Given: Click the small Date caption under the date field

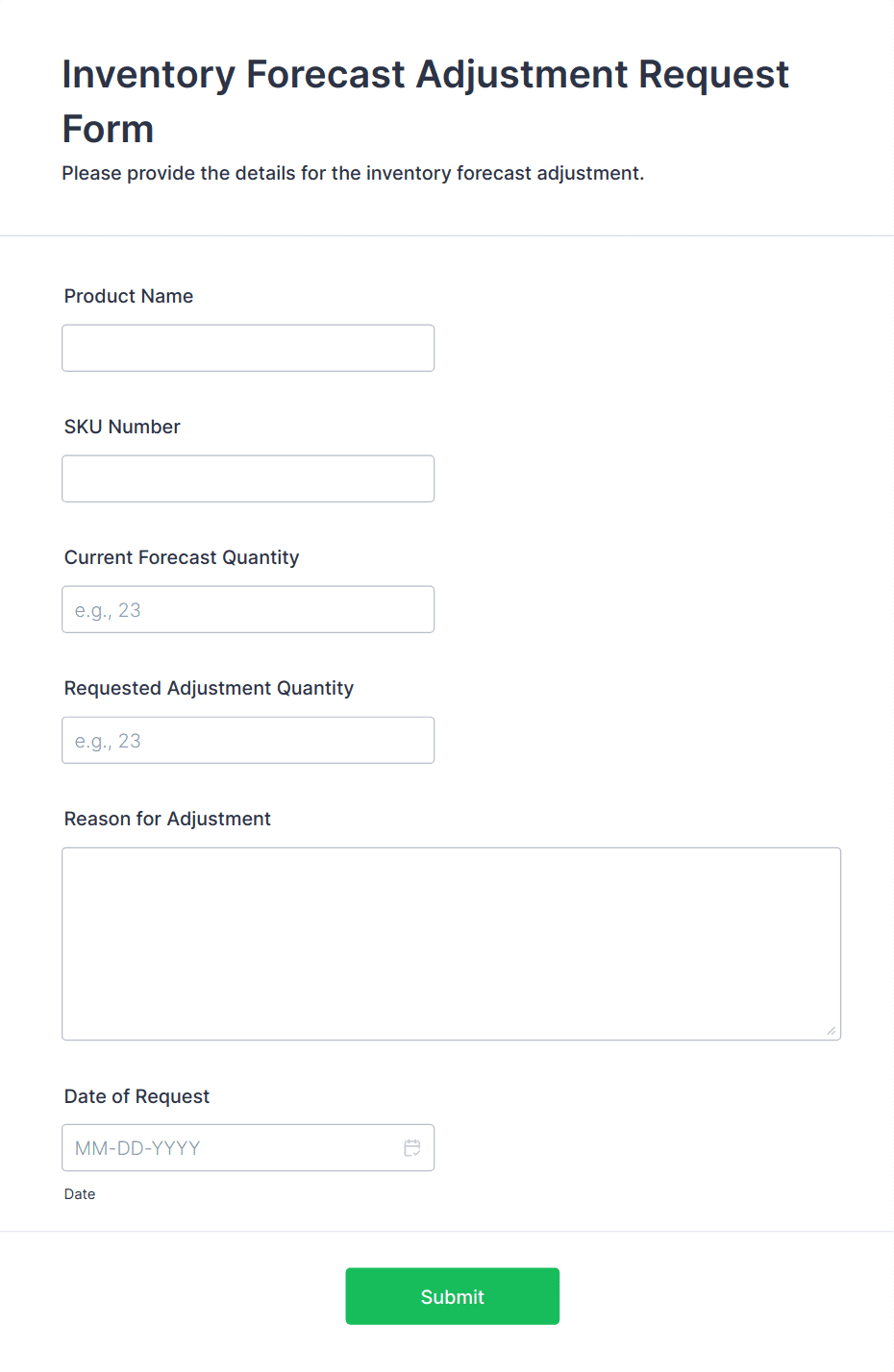Looking at the screenshot, I should (80, 1193).
